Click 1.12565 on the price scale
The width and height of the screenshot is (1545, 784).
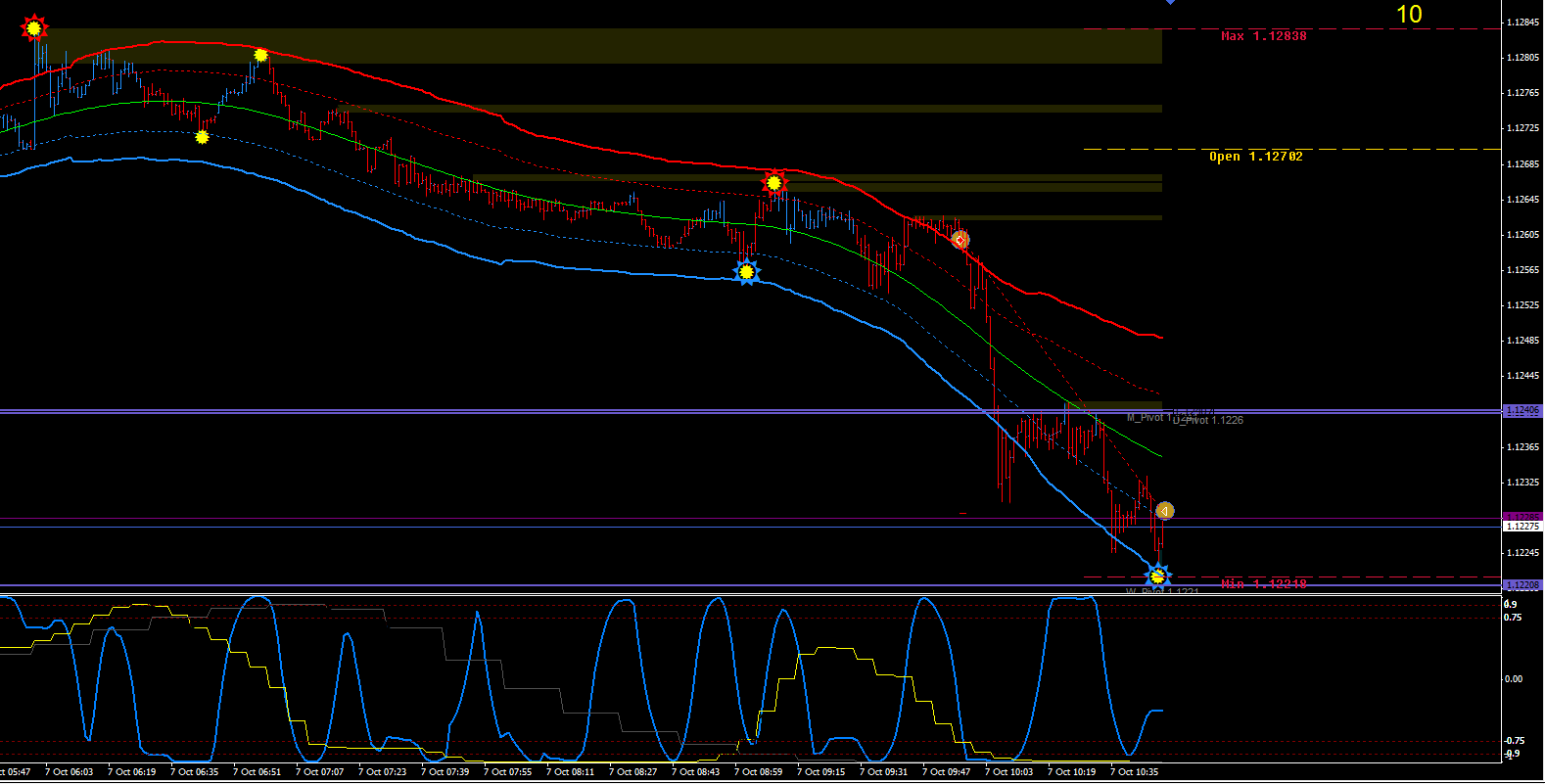[x=1522, y=270]
